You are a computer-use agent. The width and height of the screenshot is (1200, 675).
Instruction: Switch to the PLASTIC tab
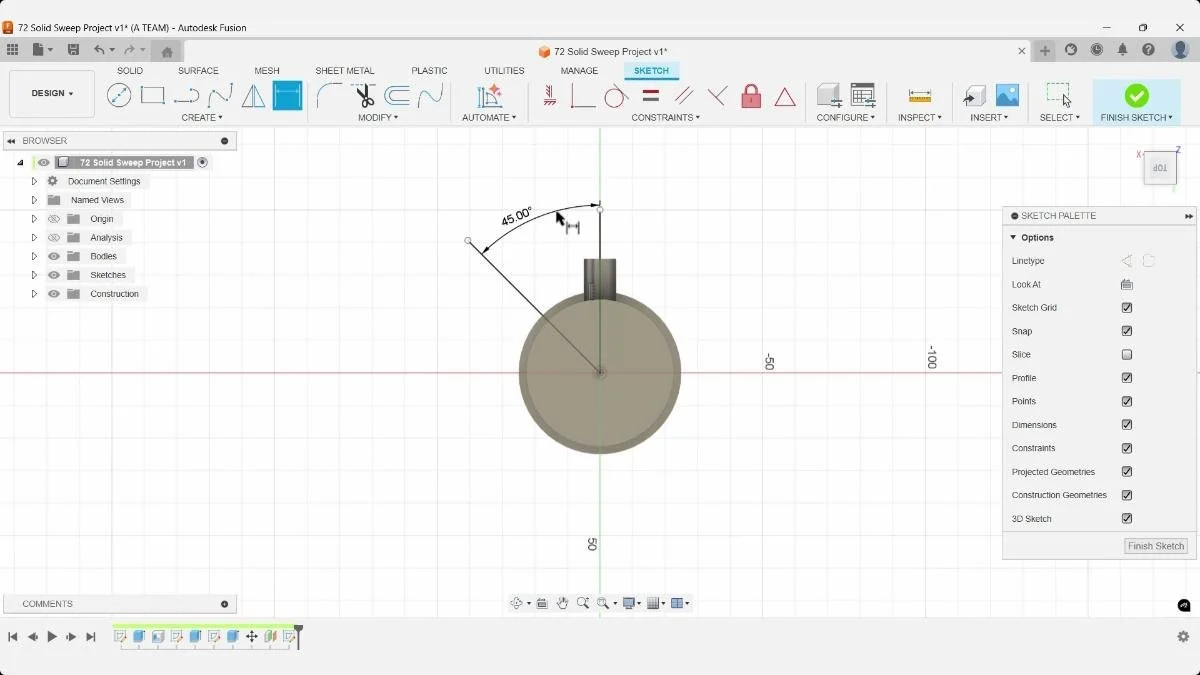pos(430,71)
